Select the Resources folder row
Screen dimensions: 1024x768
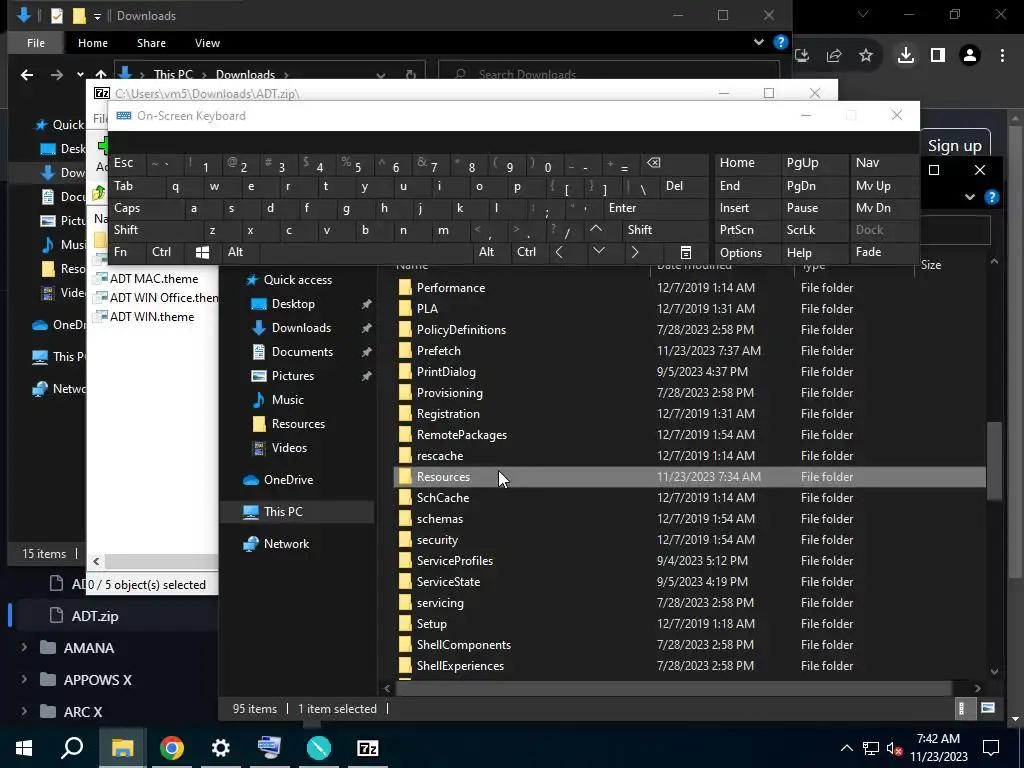(x=690, y=477)
